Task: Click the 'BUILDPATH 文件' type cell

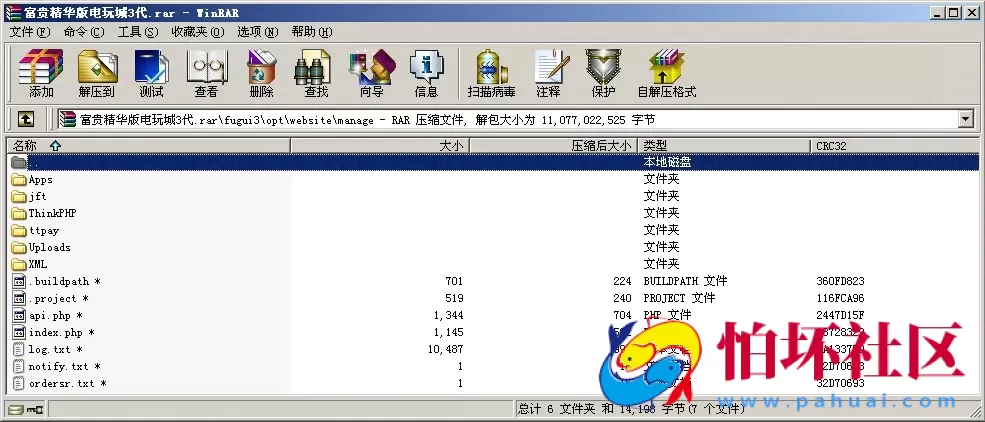Action: click(x=685, y=281)
